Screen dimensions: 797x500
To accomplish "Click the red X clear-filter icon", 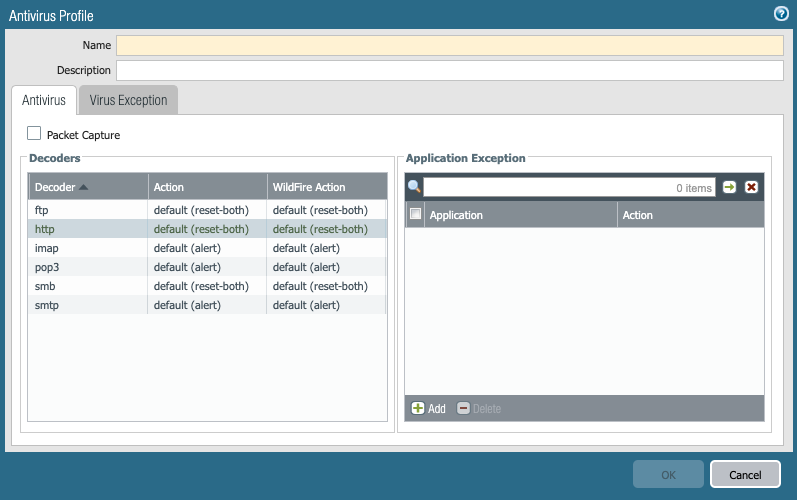I will click(752, 187).
